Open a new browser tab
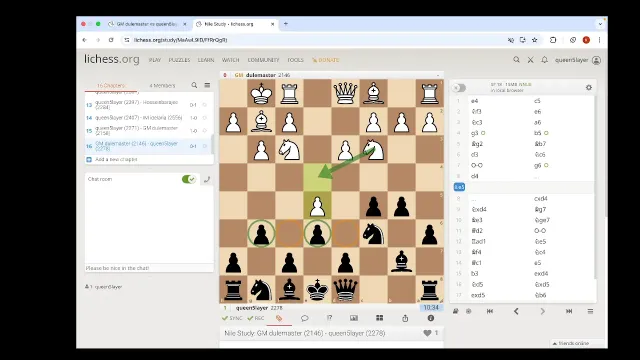This screenshot has width=640, height=360. point(286,24)
